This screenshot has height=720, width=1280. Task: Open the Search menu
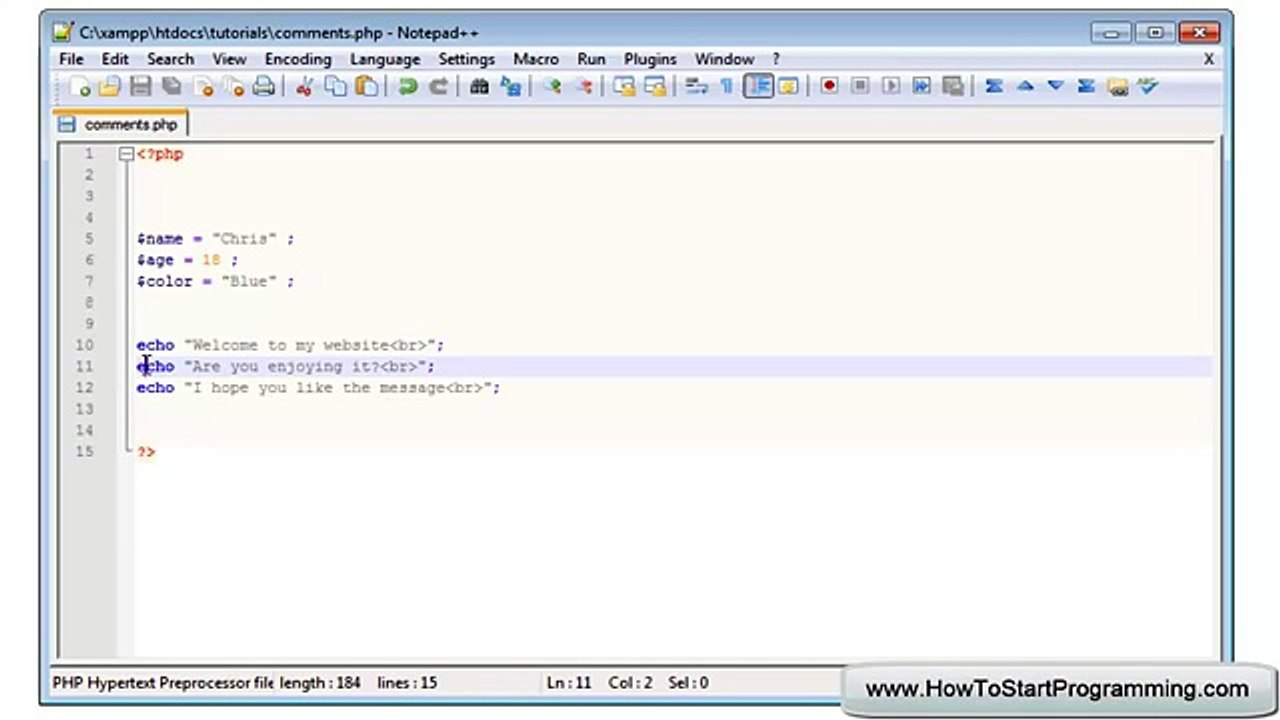170,59
